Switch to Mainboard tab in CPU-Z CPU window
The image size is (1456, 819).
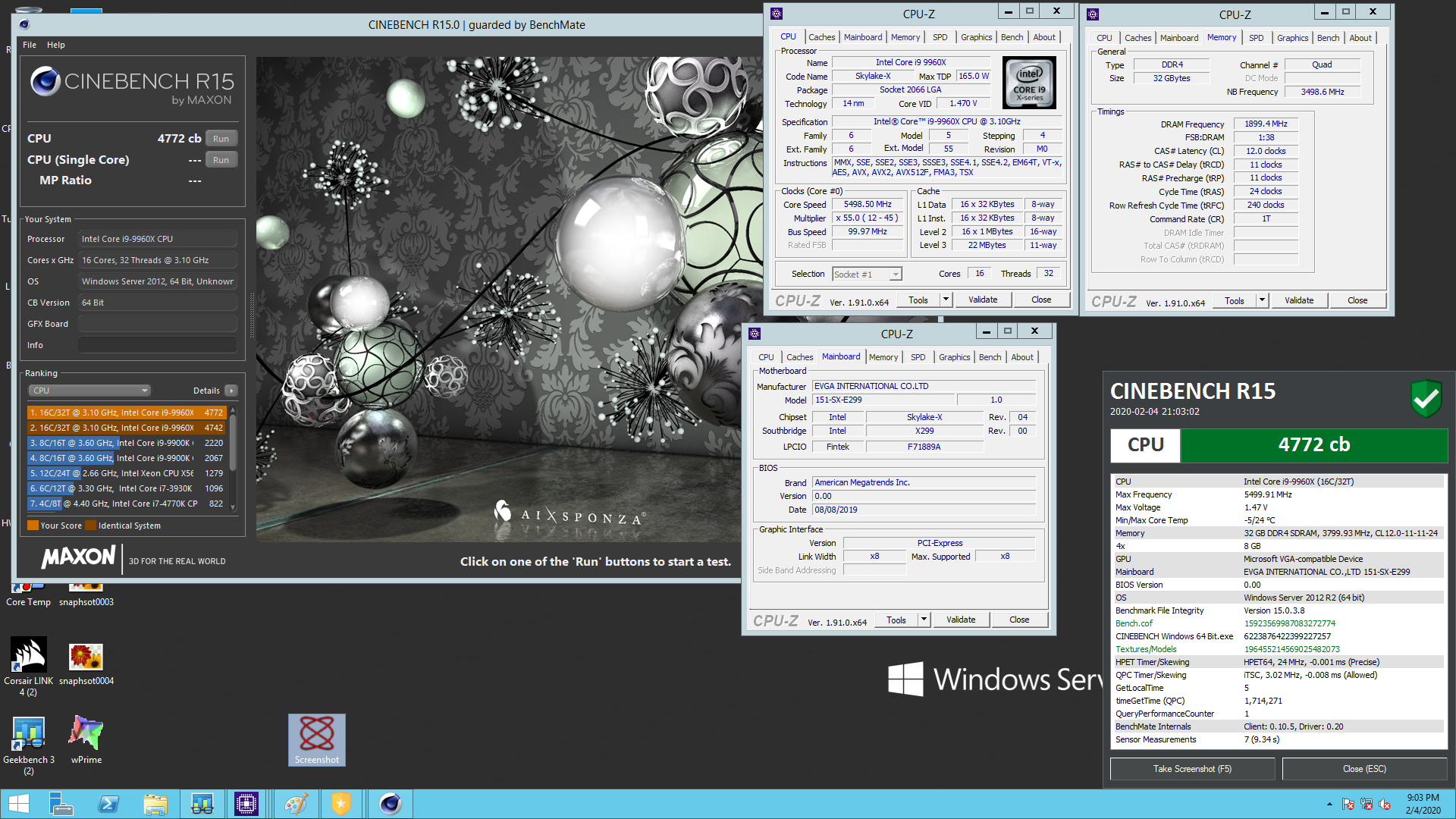863,37
